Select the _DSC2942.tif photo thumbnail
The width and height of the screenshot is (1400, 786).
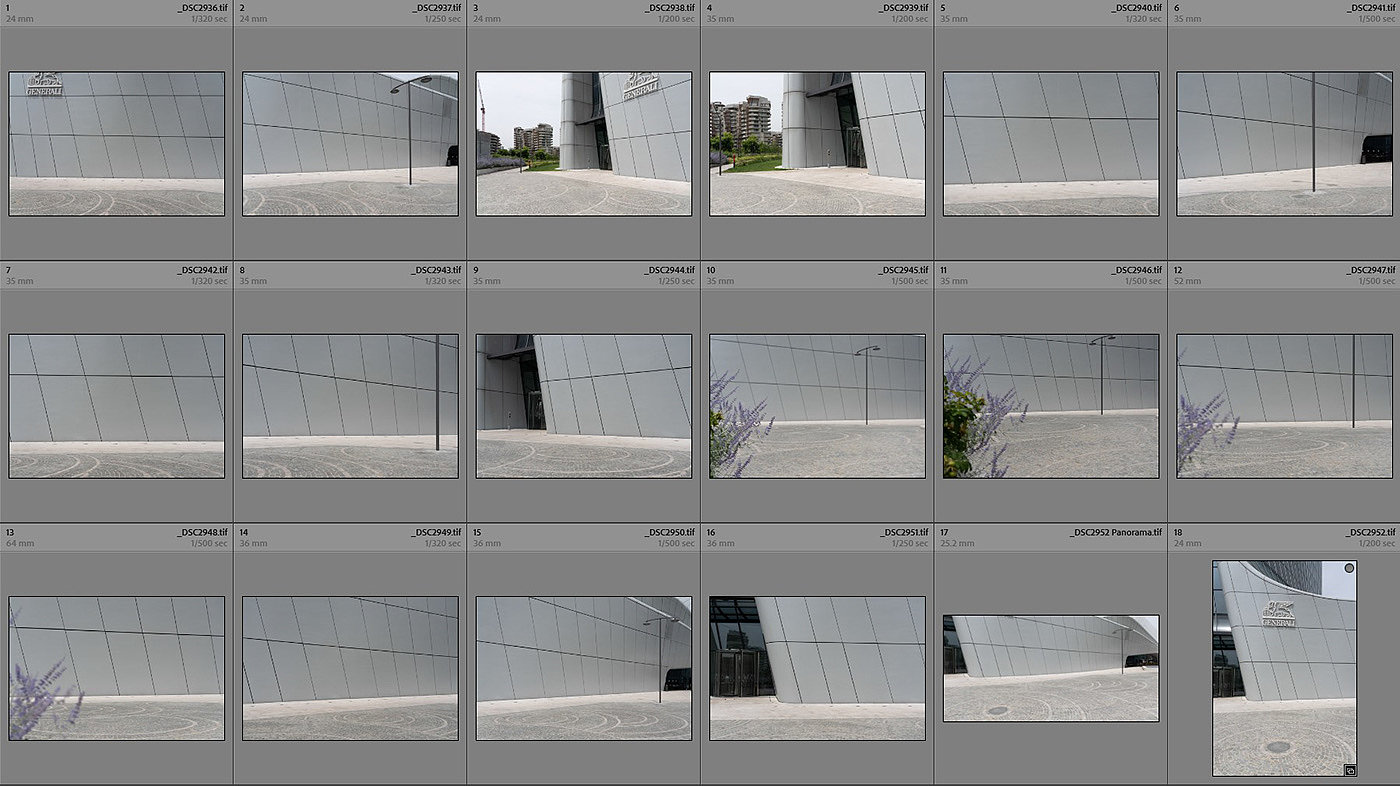tap(116, 406)
